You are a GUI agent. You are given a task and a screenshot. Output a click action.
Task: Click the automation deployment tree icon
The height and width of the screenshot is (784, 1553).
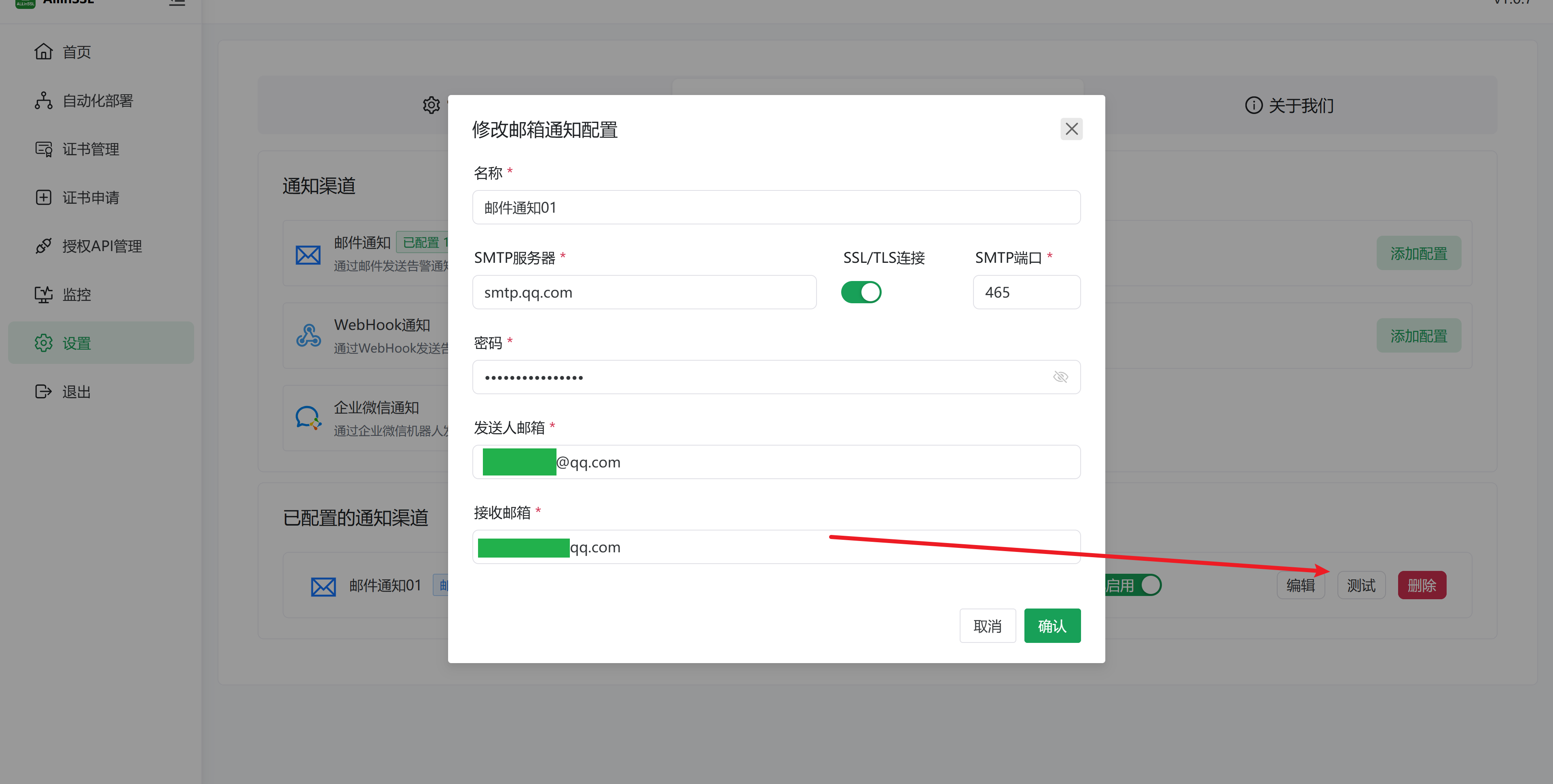(43, 101)
